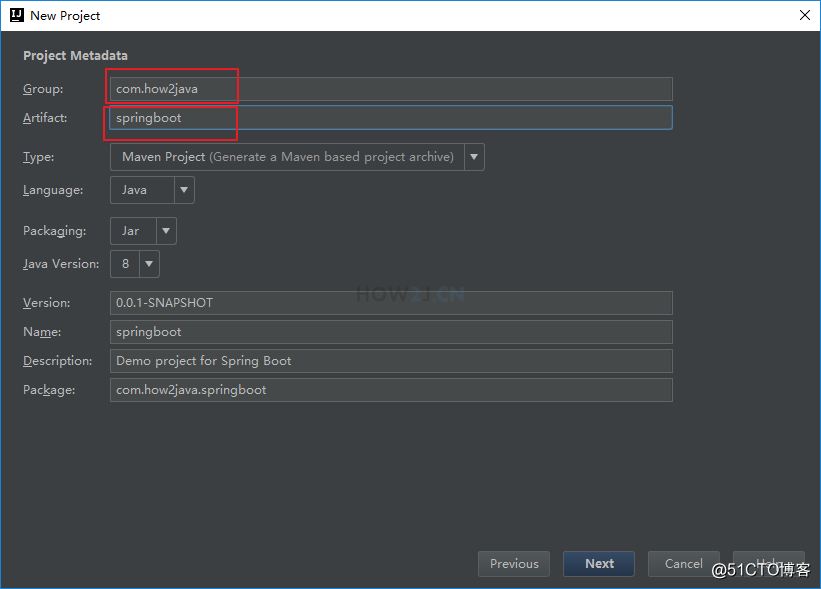The width and height of the screenshot is (821, 589).
Task: Proceed with the Next button
Action: (x=599, y=564)
